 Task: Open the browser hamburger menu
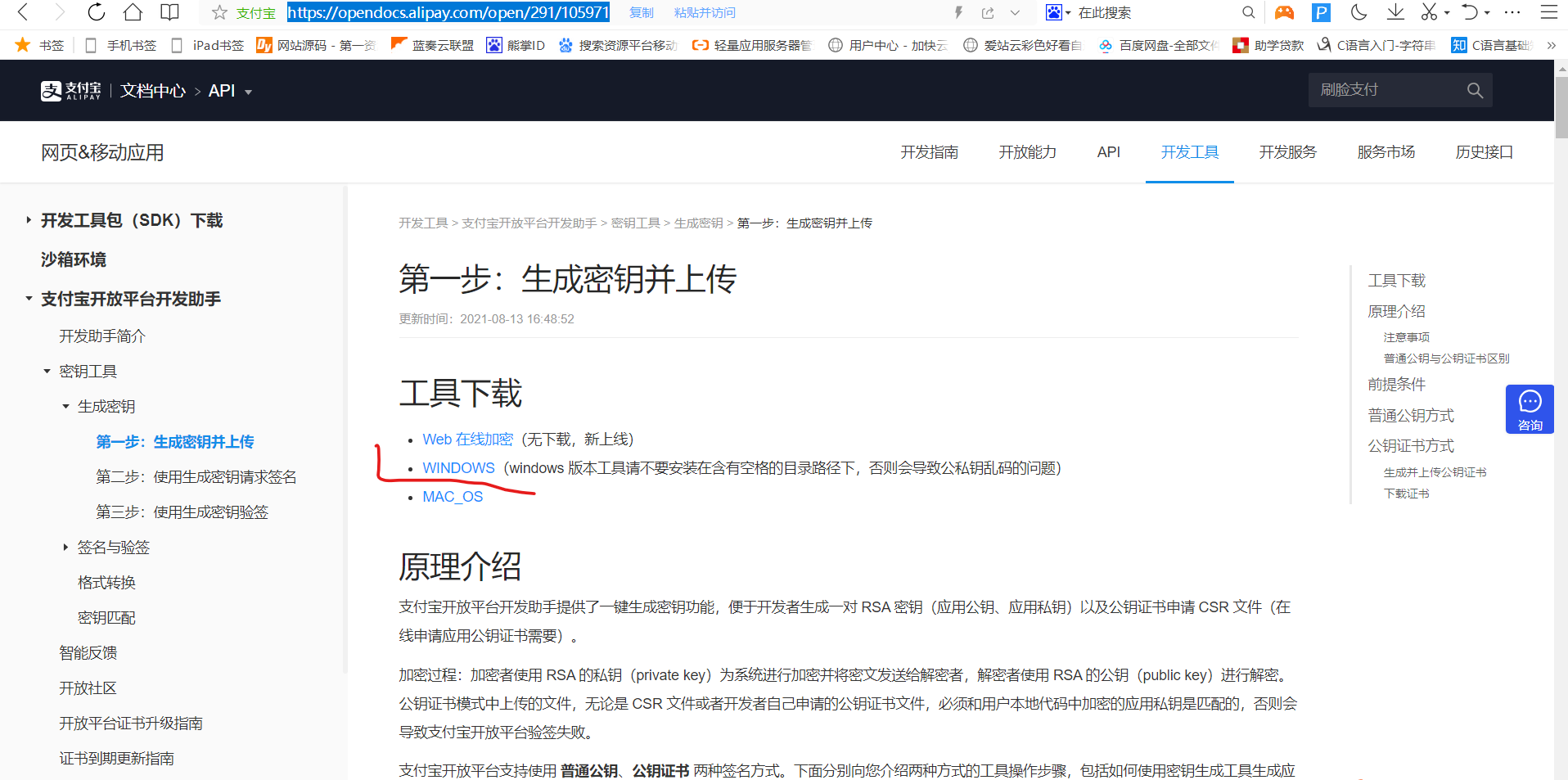1548,12
